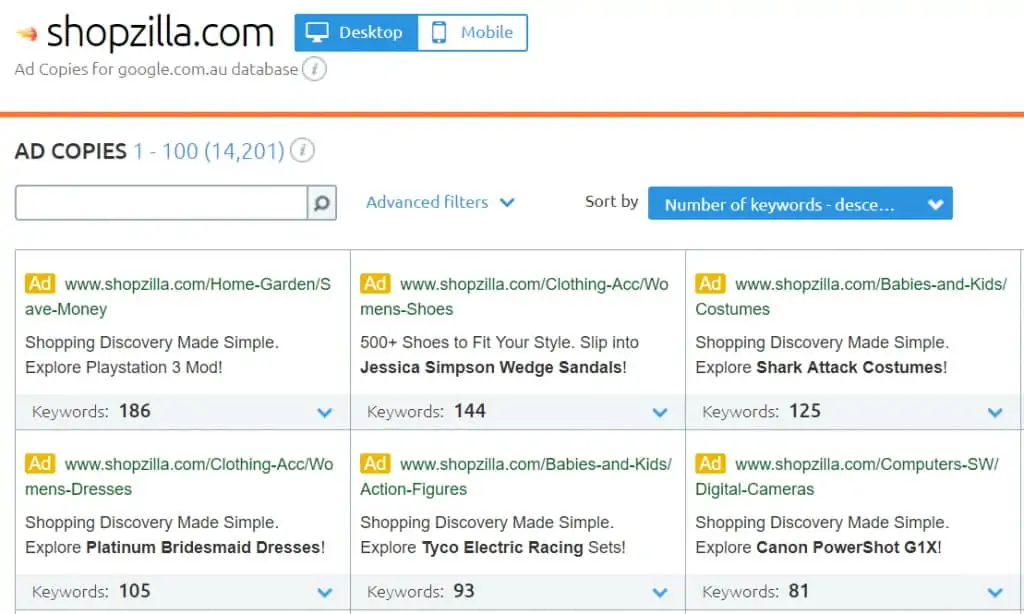1024x614 pixels.
Task: Select the text 'Jessica Simpson Wedge Sandals!'
Action: 493,367
